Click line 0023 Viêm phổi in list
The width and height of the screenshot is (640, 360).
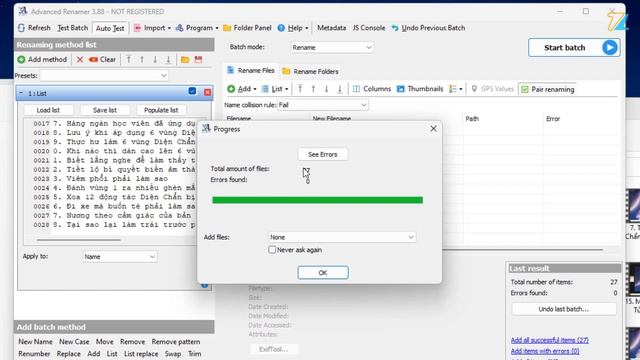(101, 179)
